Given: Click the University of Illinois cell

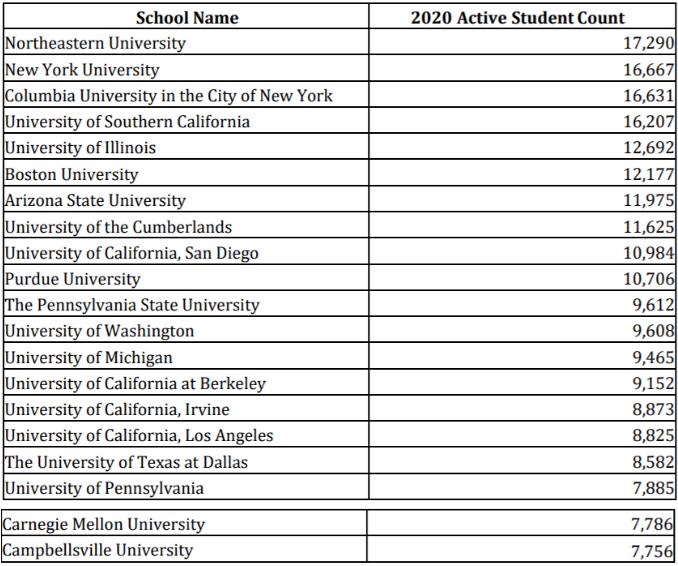Looking at the screenshot, I should click(x=80, y=148).
